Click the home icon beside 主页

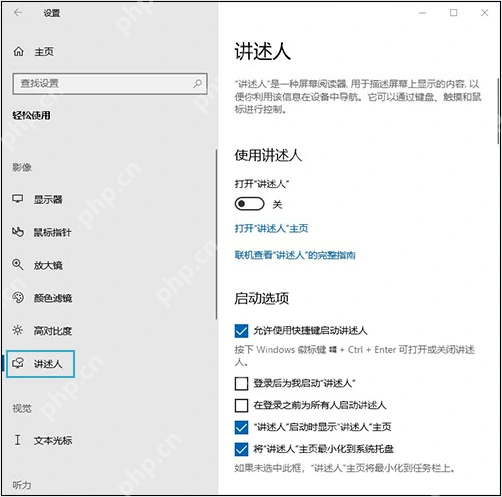click(x=18, y=51)
